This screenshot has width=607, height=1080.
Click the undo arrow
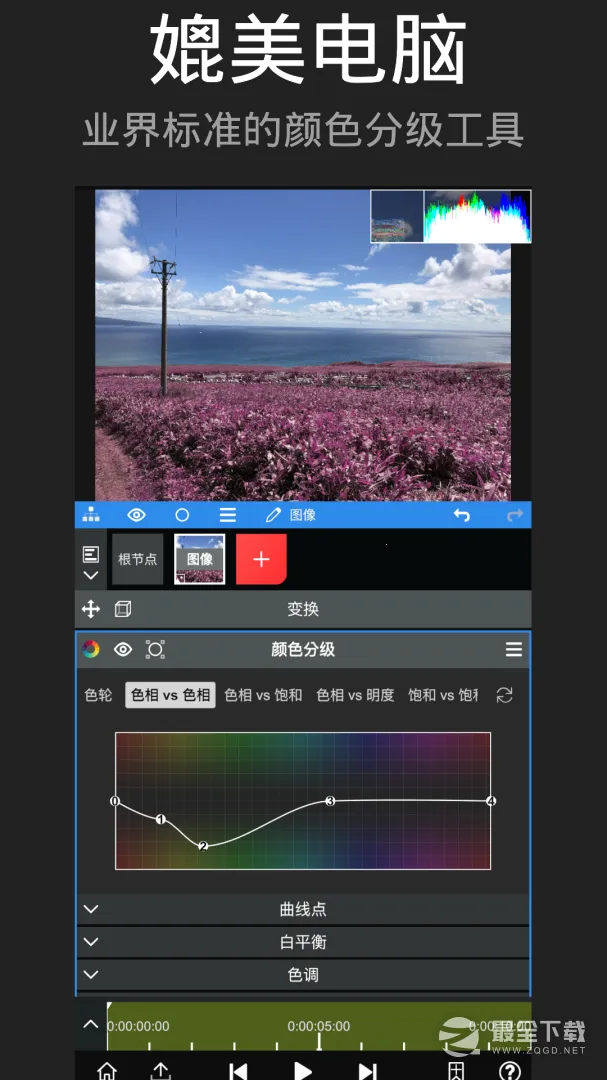tap(461, 515)
